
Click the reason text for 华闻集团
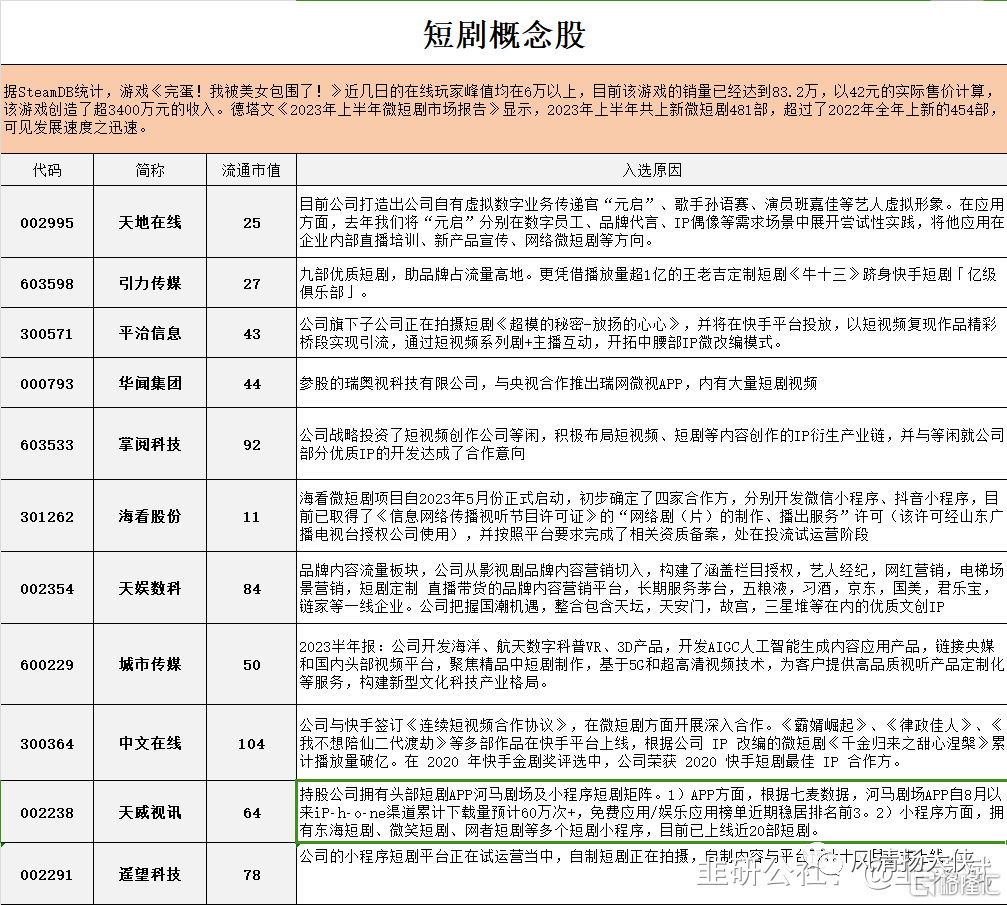tap(557, 383)
